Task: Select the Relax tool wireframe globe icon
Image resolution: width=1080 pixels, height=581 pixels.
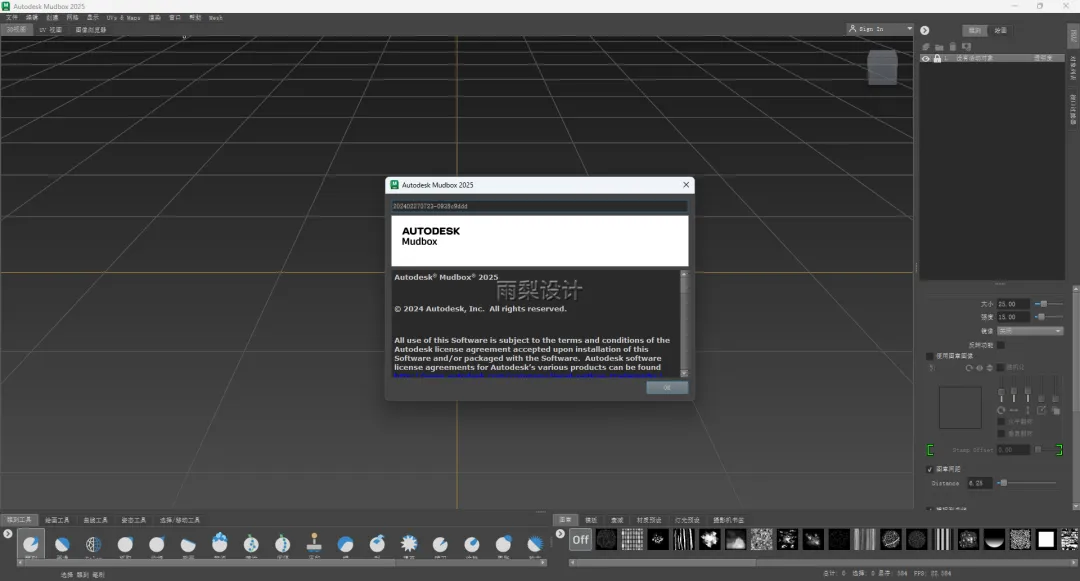Action: pyautogui.click(x=94, y=544)
